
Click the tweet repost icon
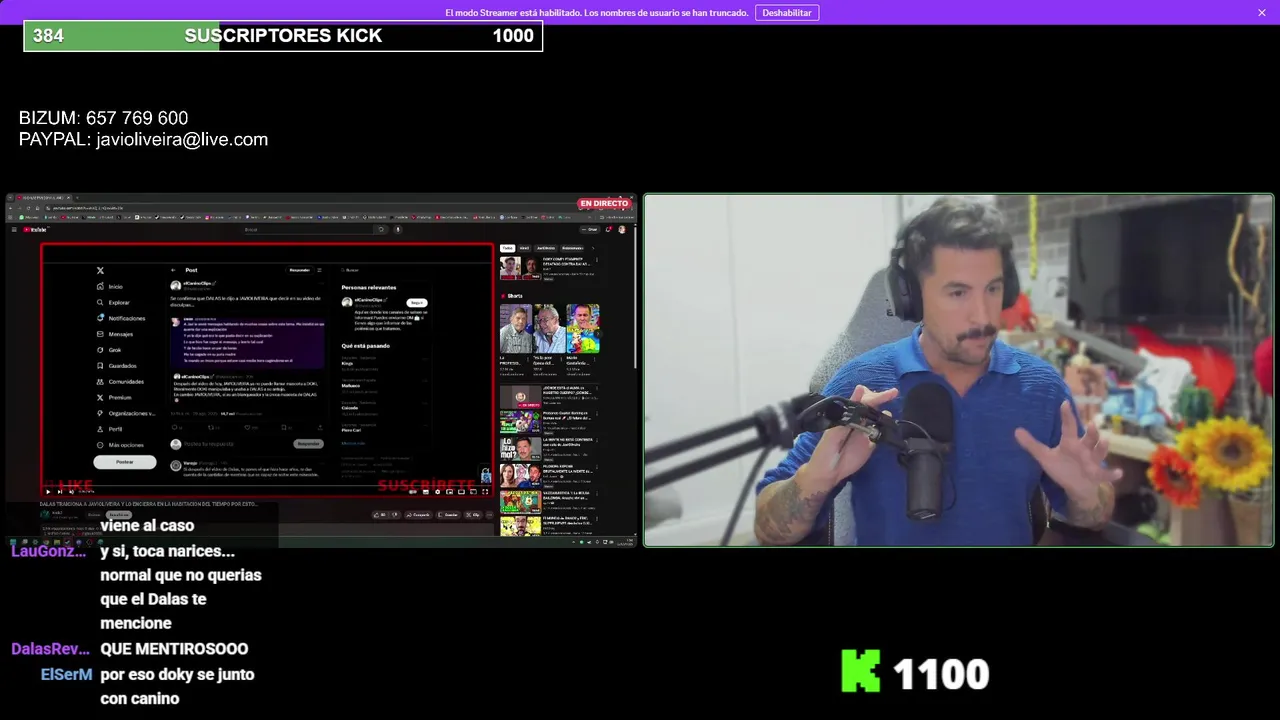(x=211, y=427)
